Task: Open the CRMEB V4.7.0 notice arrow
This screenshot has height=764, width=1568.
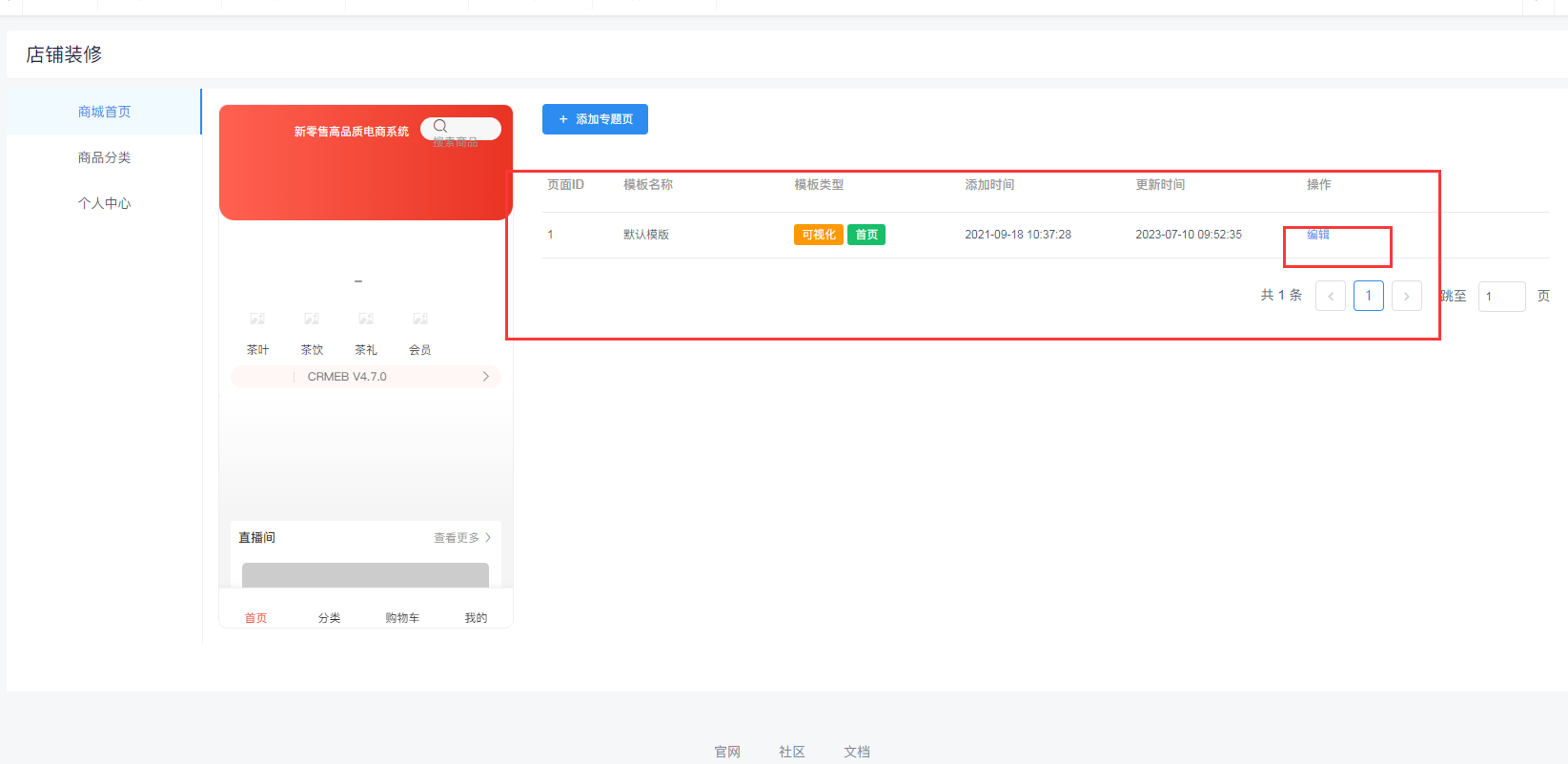Action: click(x=486, y=377)
